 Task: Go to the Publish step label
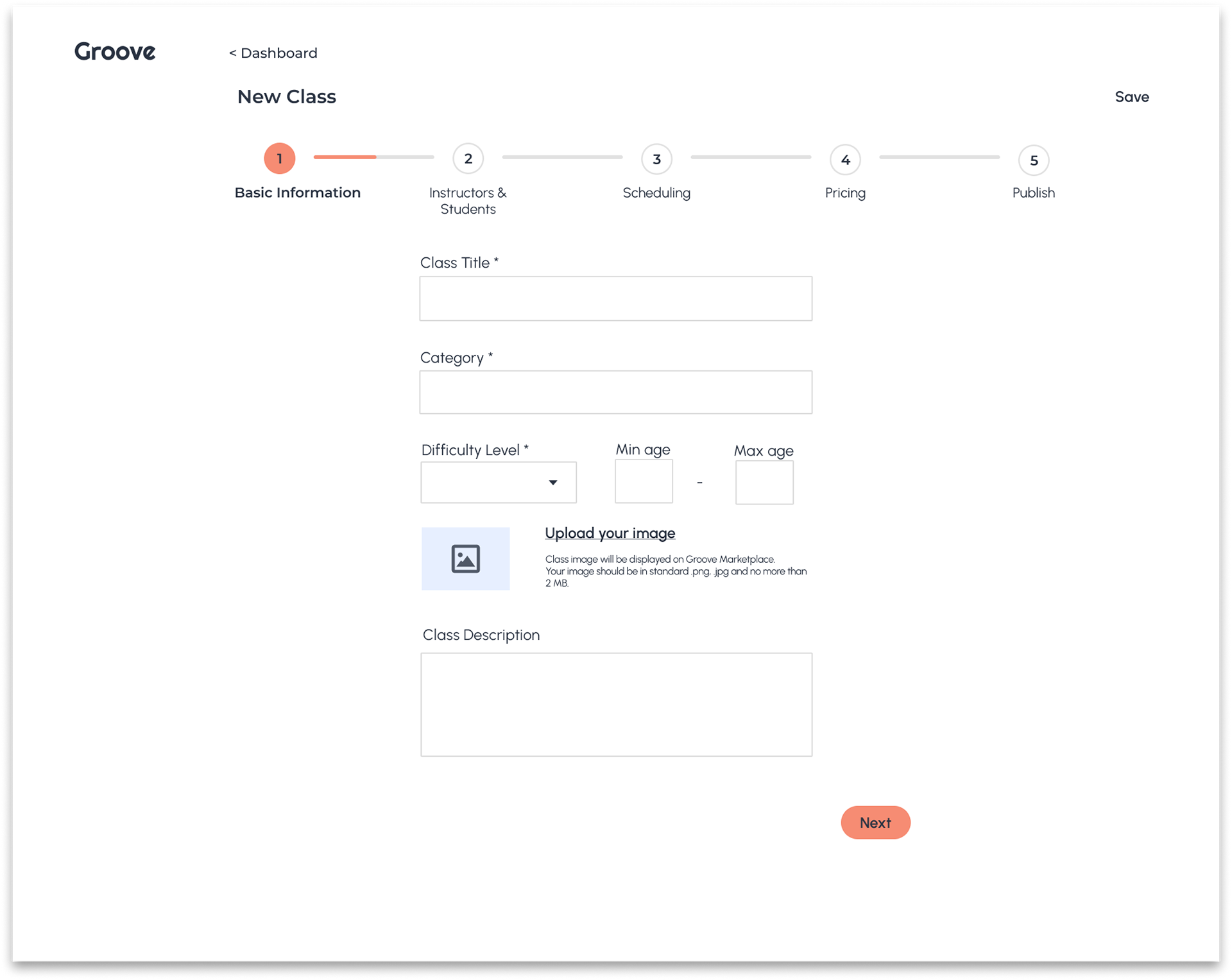pos(1033,193)
